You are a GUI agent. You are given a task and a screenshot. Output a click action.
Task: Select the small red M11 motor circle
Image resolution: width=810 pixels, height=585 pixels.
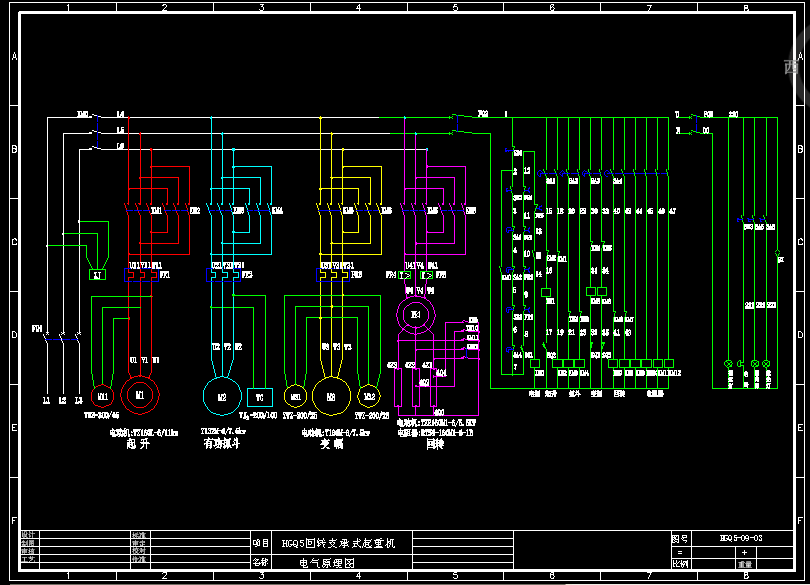[102, 396]
